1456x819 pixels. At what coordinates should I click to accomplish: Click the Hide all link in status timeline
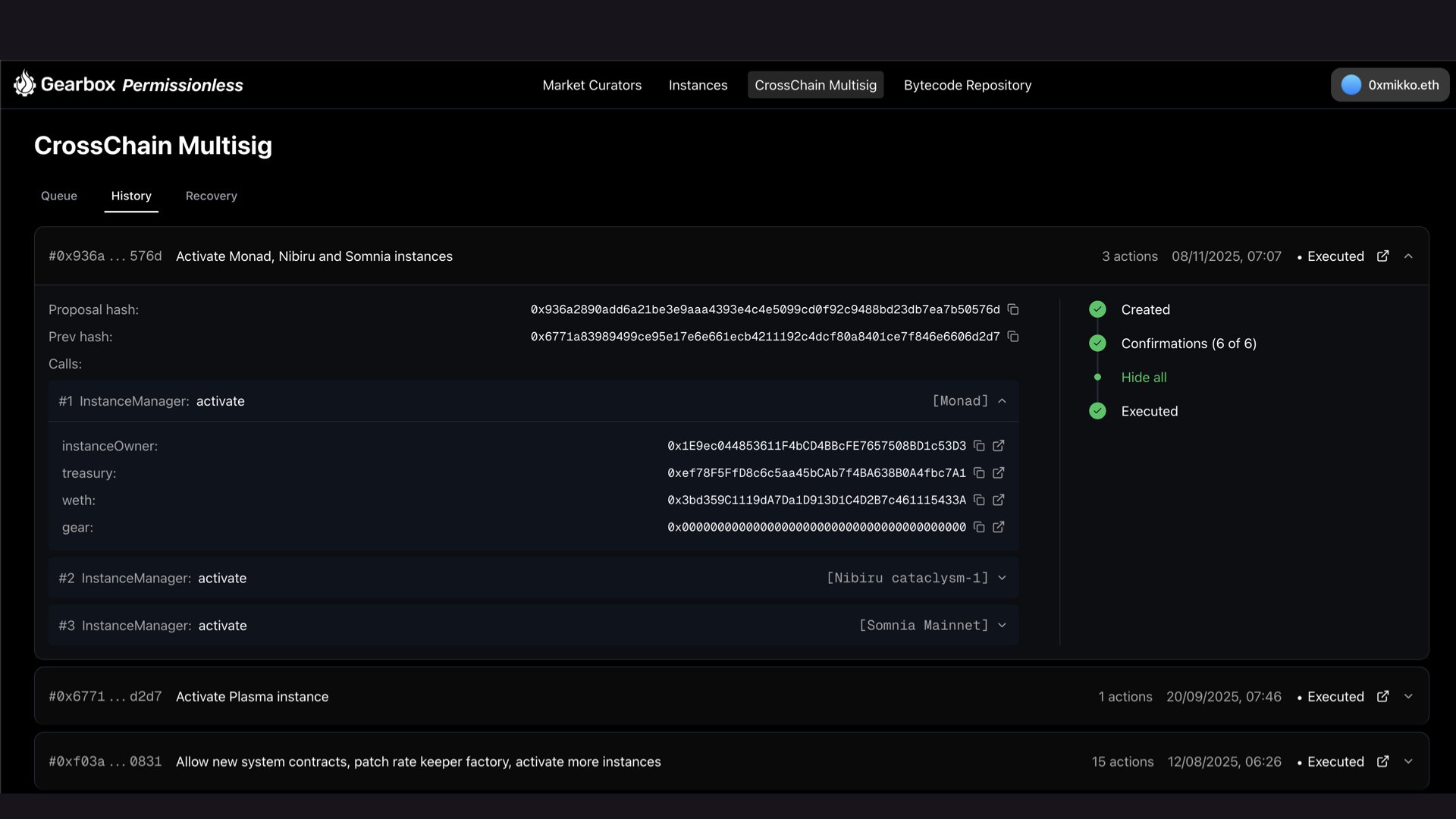pos(1143,377)
